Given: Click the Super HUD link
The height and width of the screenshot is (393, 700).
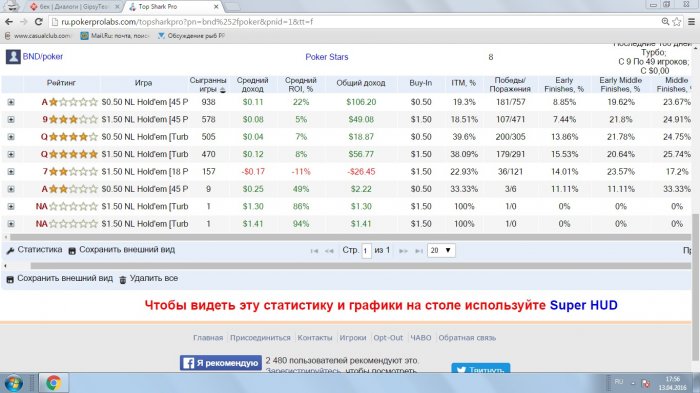Looking at the screenshot, I should [583, 305].
